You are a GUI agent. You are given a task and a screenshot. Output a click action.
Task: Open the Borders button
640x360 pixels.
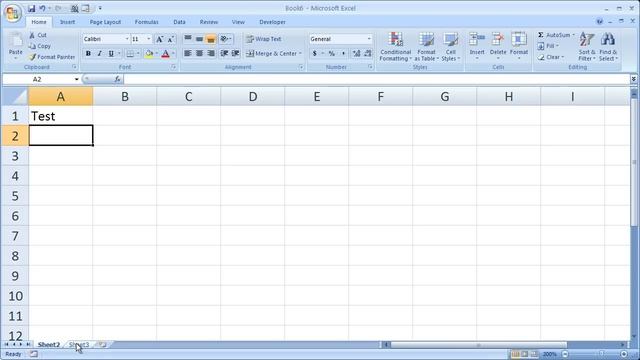coord(130,53)
